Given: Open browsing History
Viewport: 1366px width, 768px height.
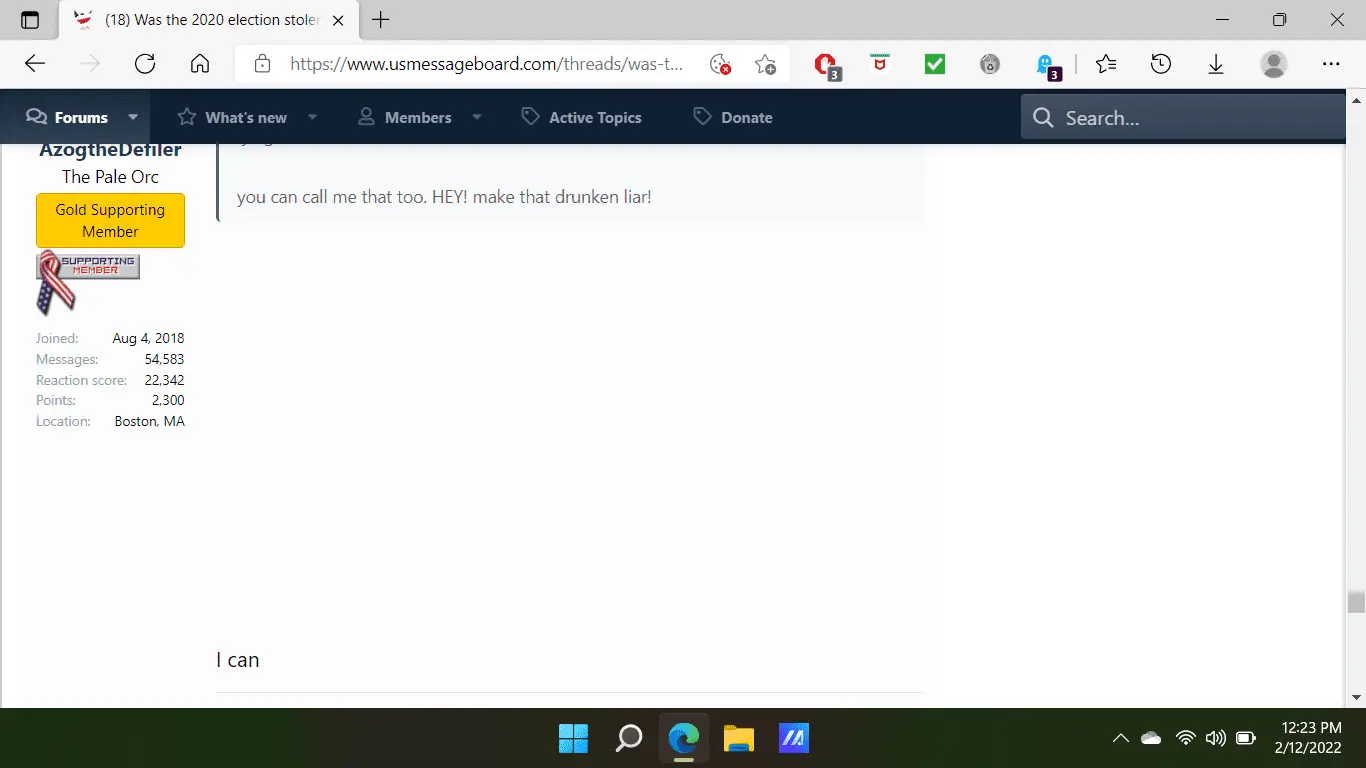Looking at the screenshot, I should coord(1160,64).
